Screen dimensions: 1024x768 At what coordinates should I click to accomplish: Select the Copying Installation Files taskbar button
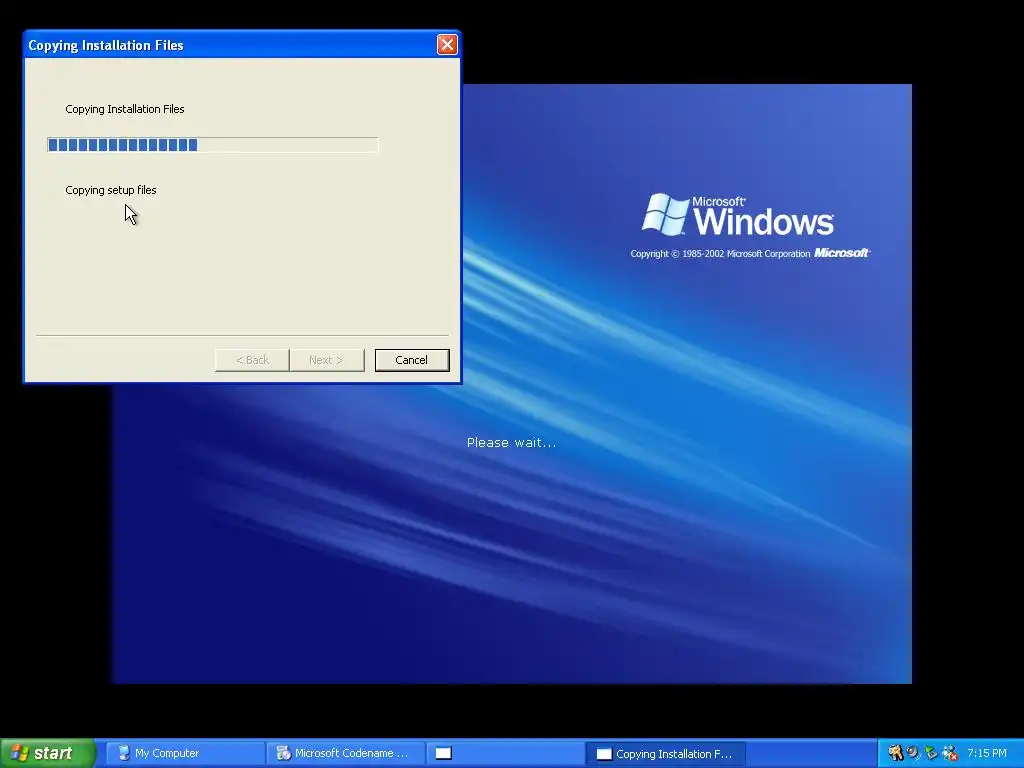click(x=666, y=753)
